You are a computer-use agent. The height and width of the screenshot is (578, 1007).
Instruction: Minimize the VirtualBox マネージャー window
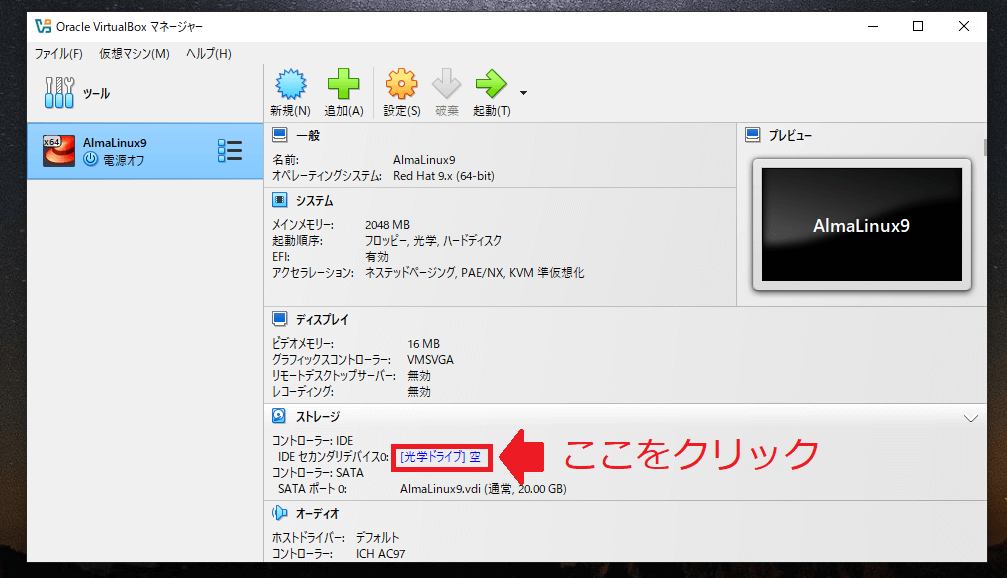873,26
